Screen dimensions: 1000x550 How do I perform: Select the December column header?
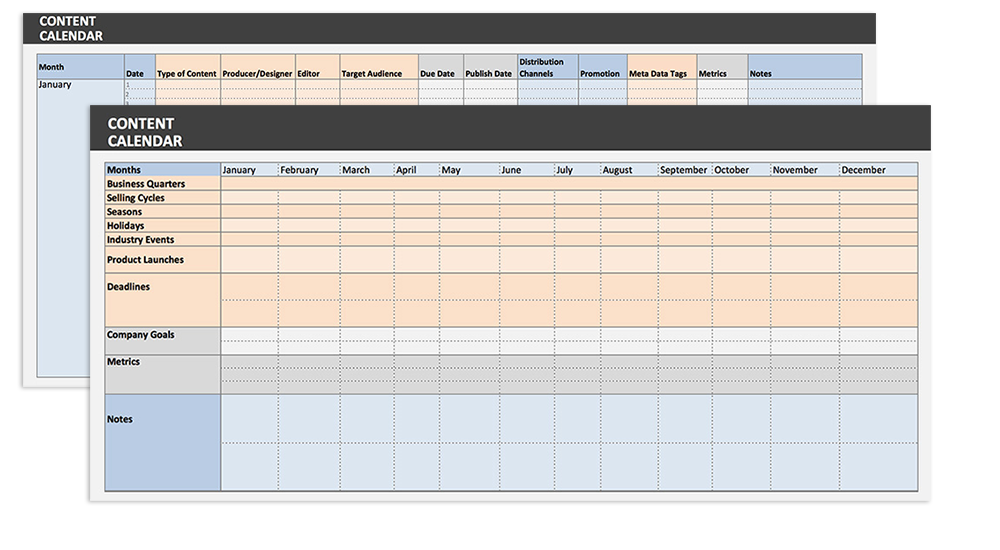pos(878,170)
